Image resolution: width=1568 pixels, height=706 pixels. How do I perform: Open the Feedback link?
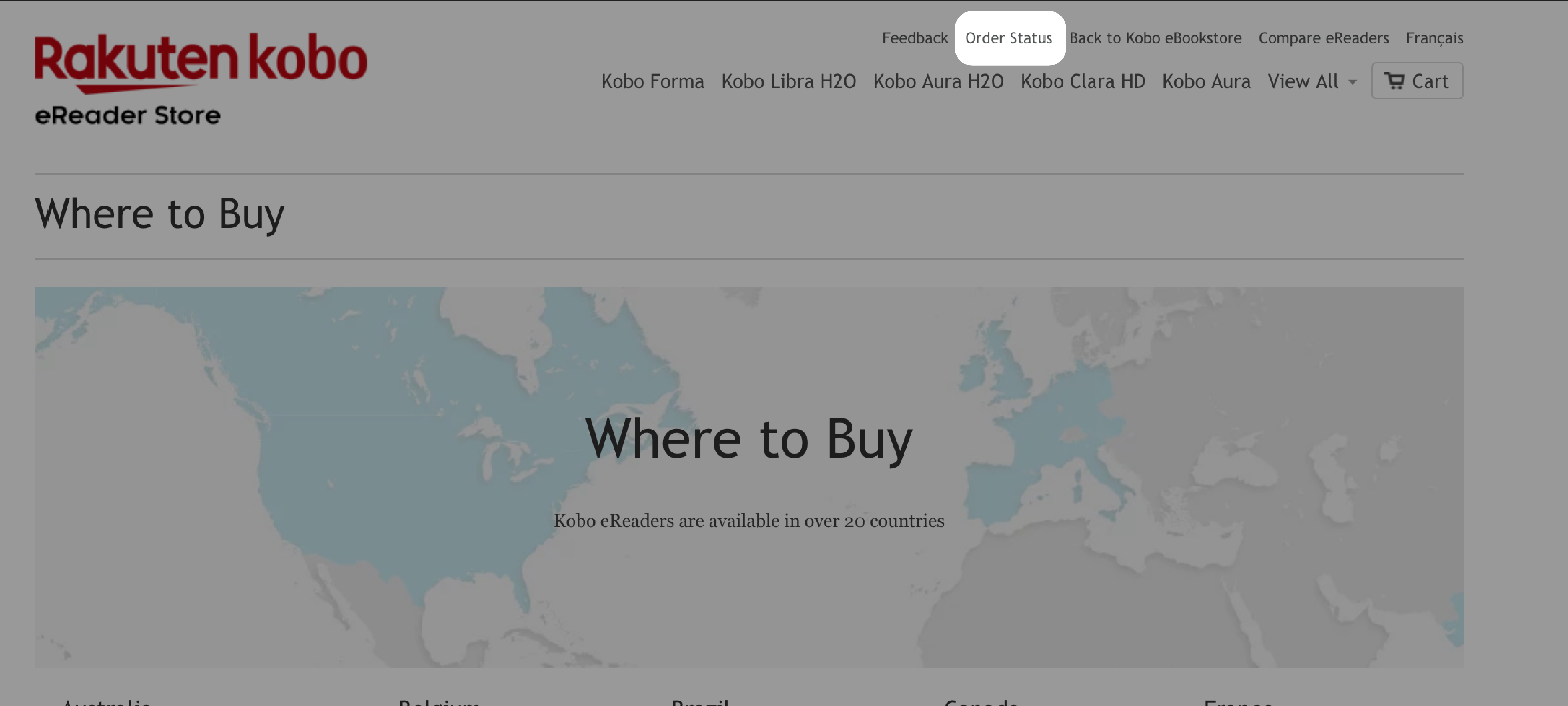[x=915, y=38]
